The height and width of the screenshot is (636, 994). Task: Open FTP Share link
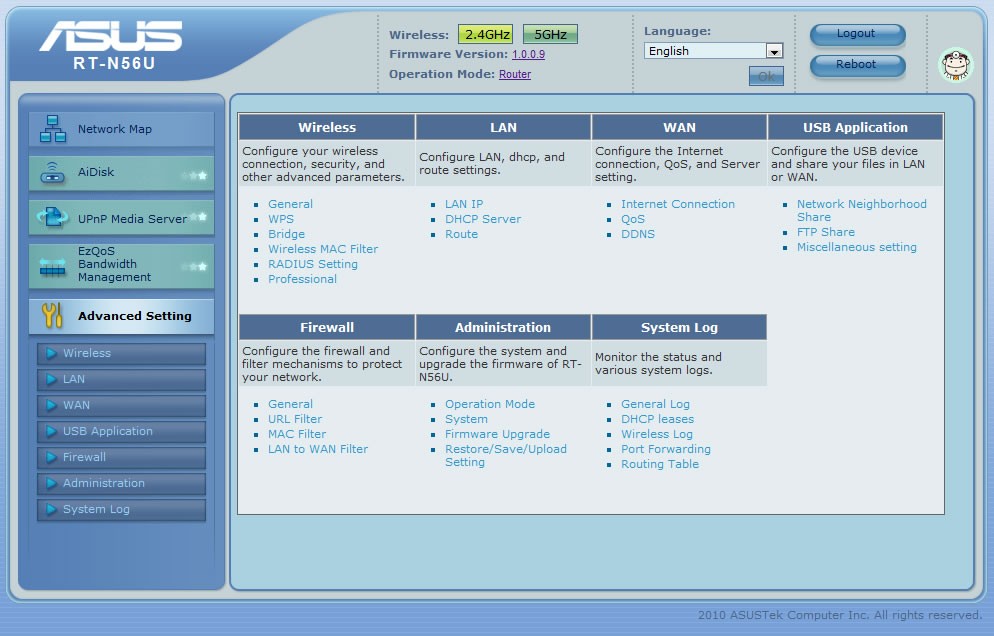pyautogui.click(x=826, y=232)
